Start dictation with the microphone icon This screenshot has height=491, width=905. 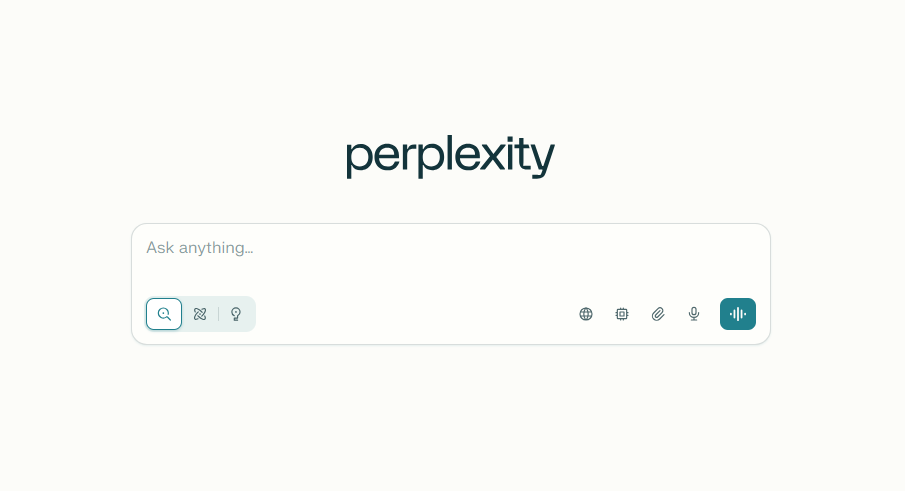pos(694,314)
